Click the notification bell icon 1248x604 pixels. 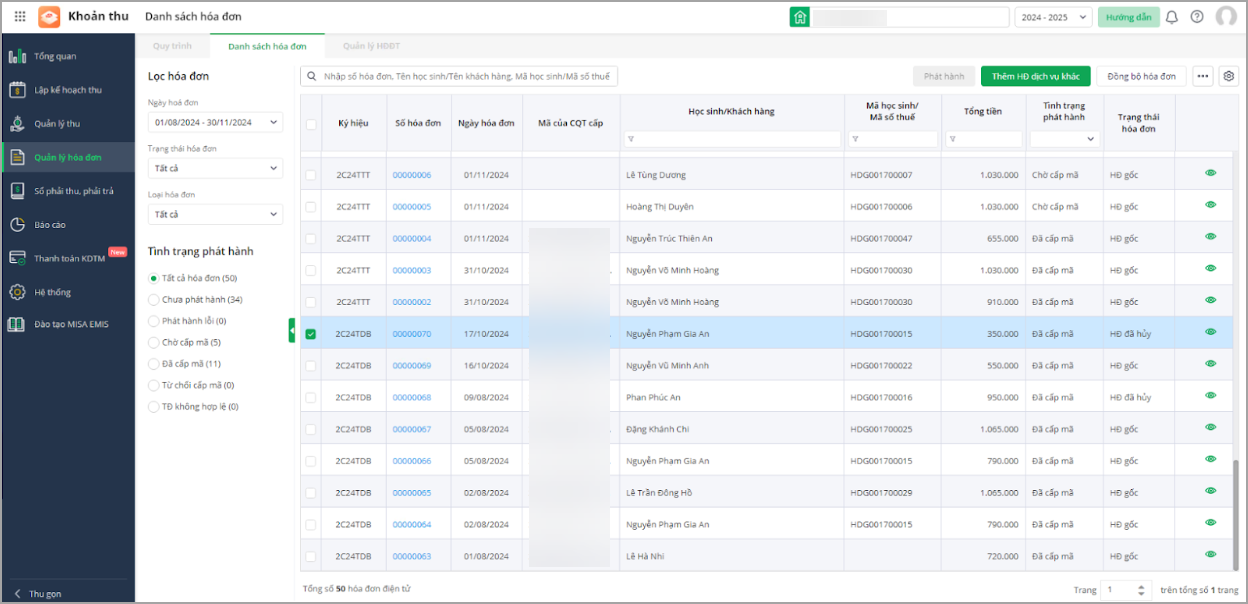point(1172,17)
